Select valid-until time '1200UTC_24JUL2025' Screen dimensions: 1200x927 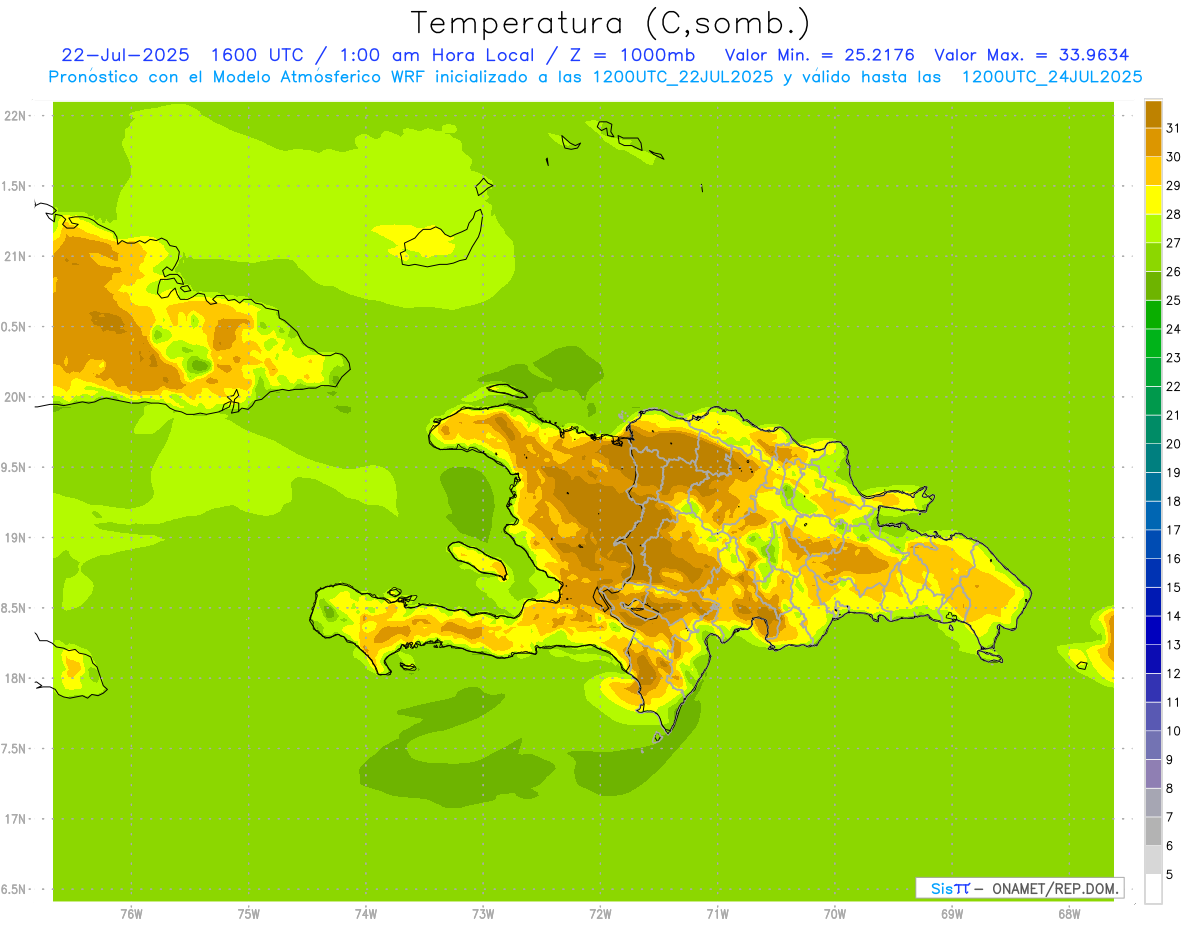(1052, 77)
